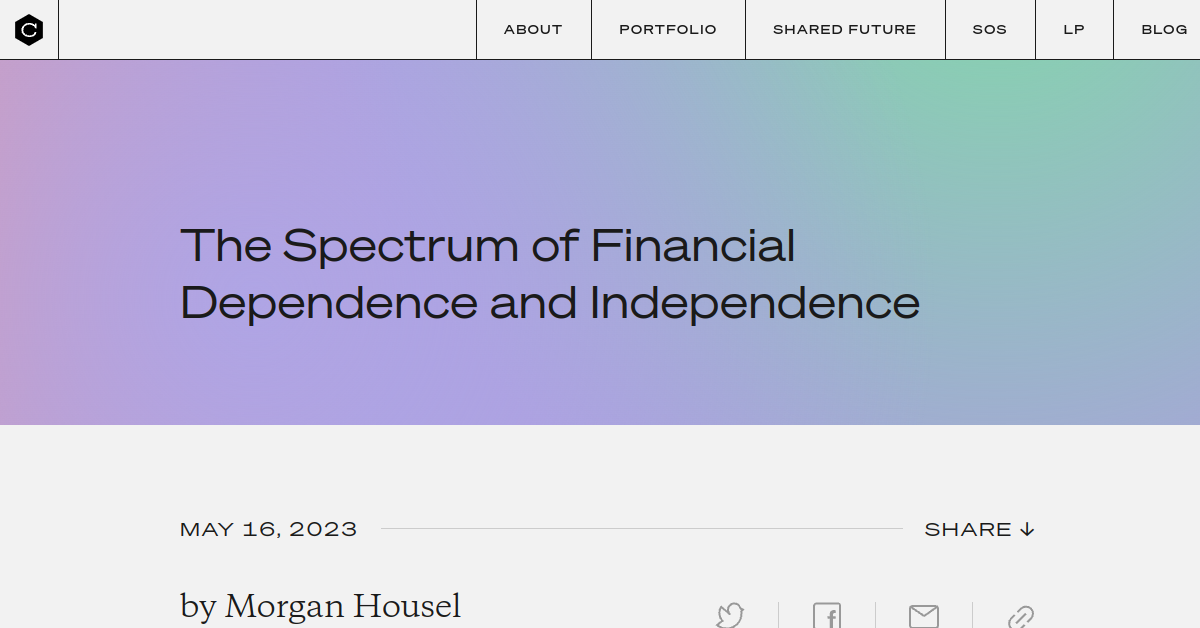1200x628 pixels.
Task: Share article via Twitter bird icon
Action: pyautogui.click(x=730, y=616)
